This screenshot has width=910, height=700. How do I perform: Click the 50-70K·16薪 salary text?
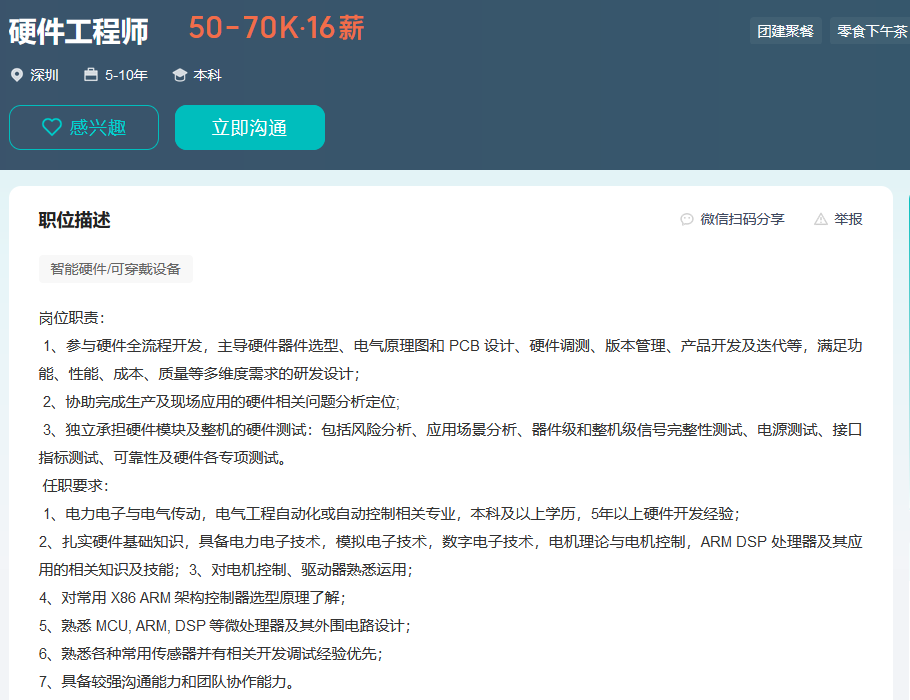point(276,29)
